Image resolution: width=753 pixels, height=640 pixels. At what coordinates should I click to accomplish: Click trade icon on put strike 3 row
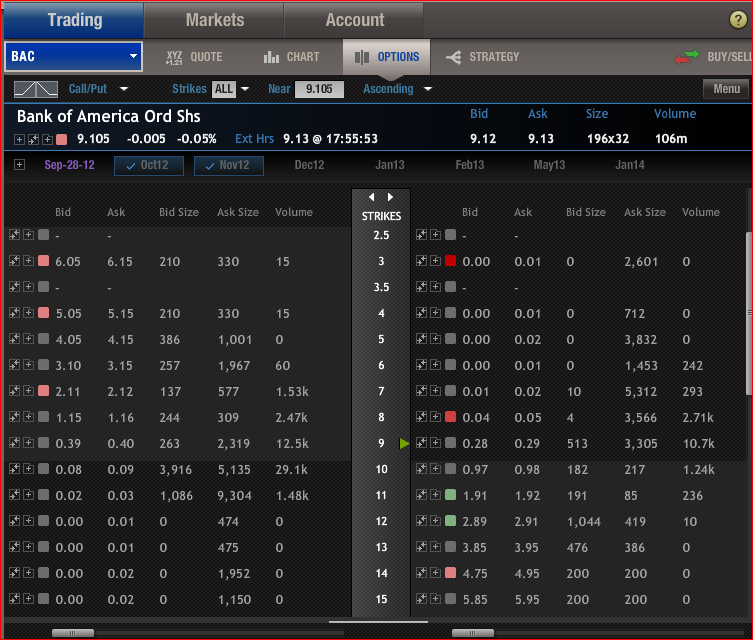pyautogui.click(x=421, y=261)
